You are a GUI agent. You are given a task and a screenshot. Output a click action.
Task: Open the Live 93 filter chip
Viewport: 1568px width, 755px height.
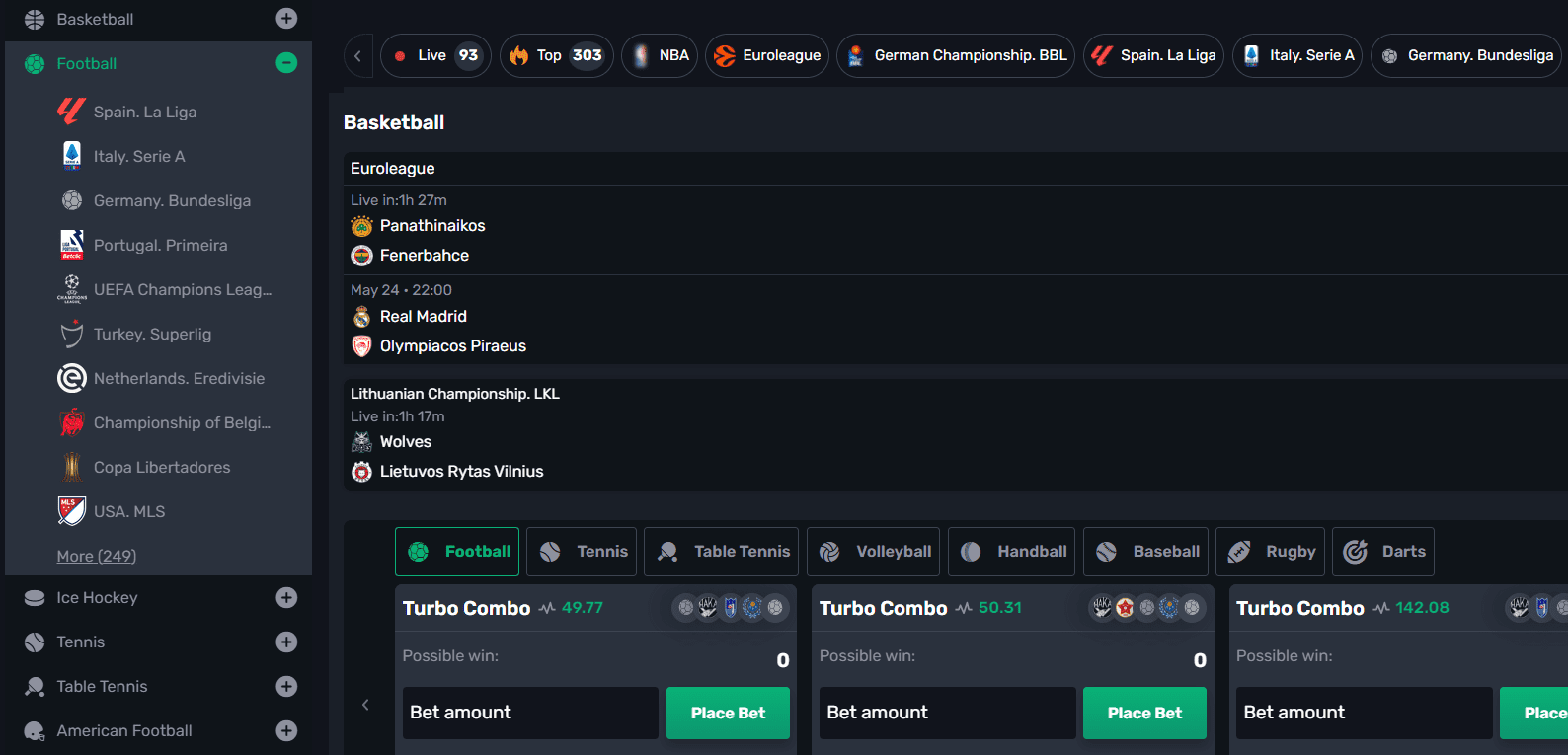tap(435, 55)
